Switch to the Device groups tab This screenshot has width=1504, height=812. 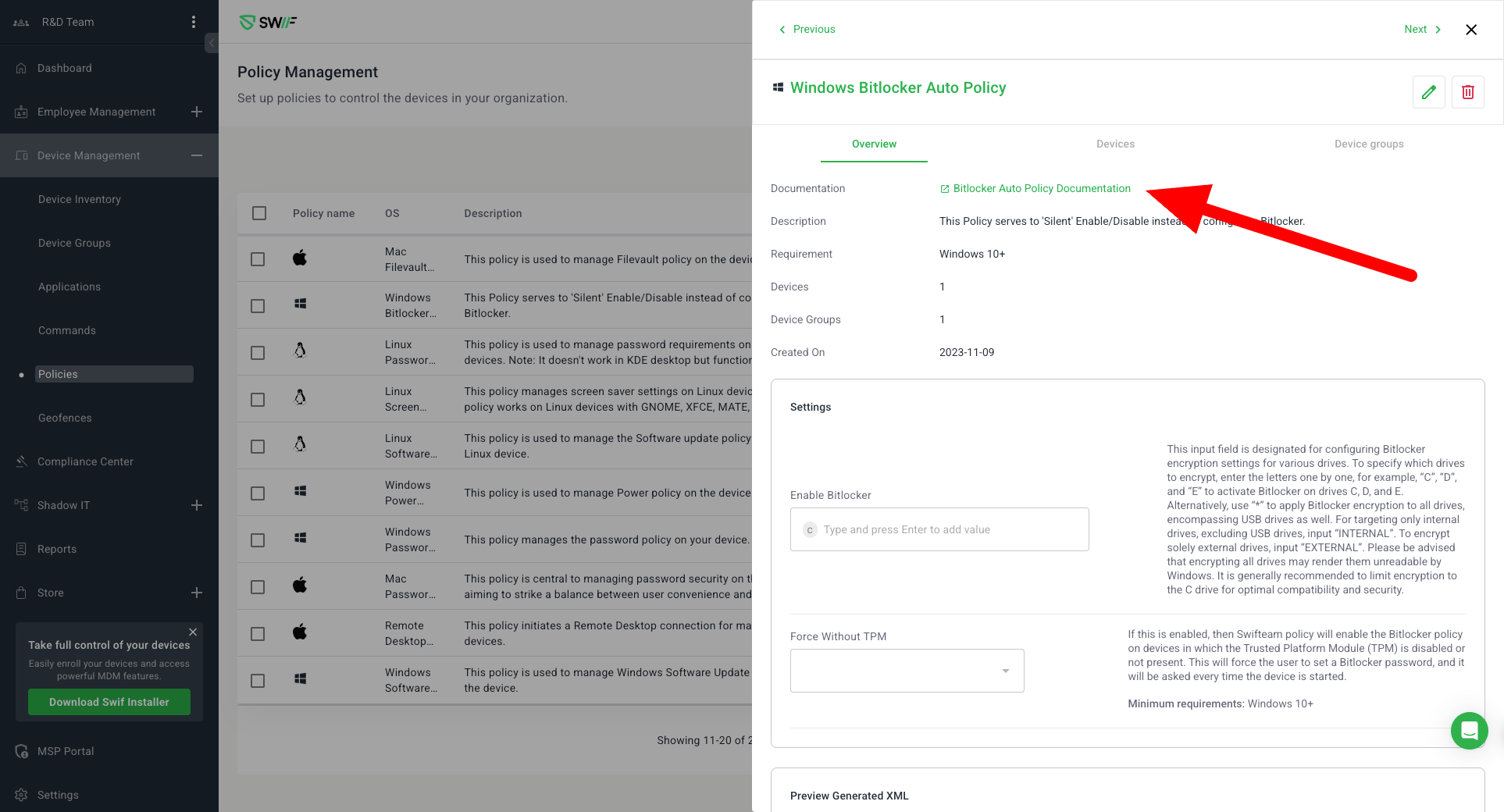click(1368, 144)
